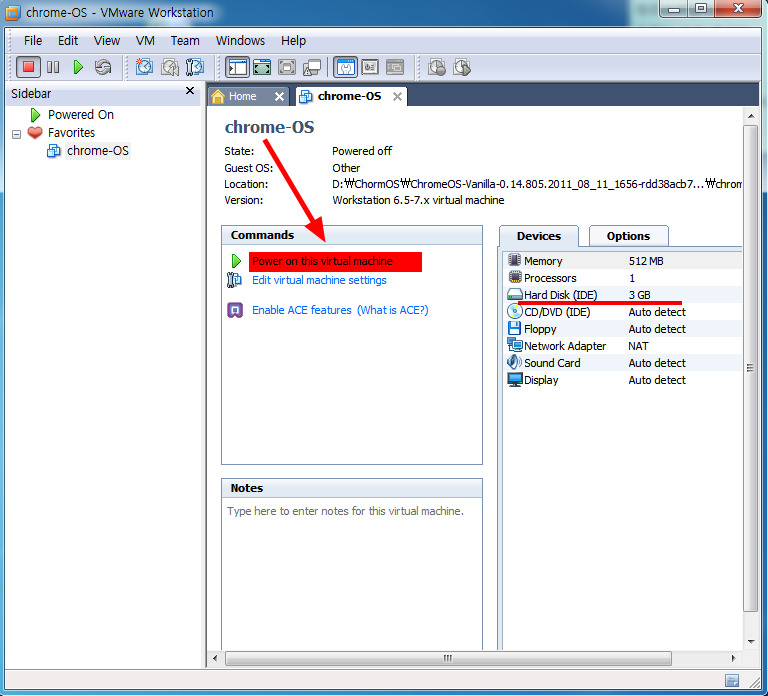Click the red Power Off toolbar button
The width and height of the screenshot is (768, 696).
28,67
